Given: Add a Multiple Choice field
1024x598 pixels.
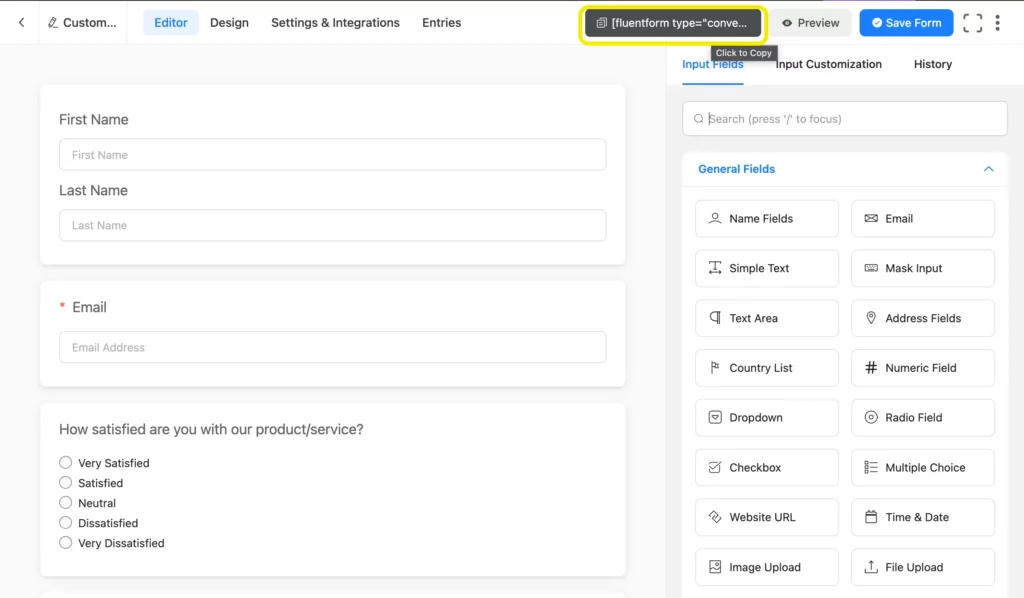Looking at the screenshot, I should coord(923,467).
